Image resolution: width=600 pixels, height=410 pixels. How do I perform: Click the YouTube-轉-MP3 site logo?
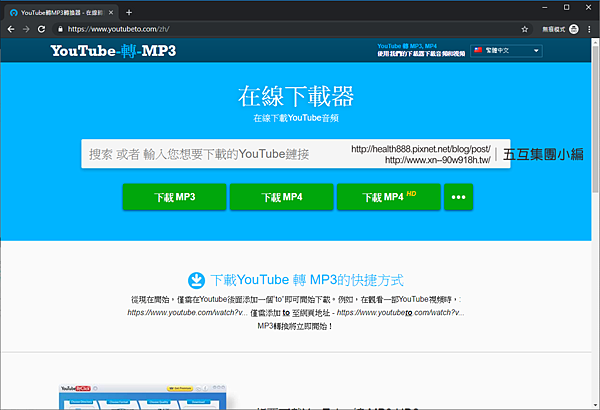[113, 51]
